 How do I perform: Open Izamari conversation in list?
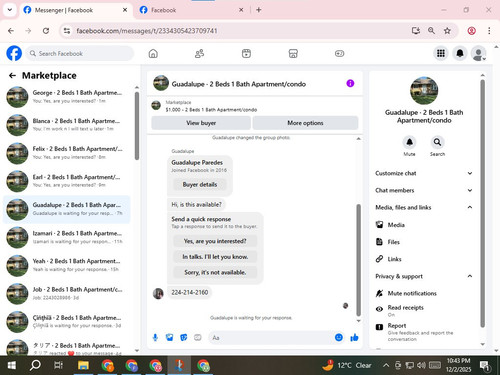pos(67,237)
